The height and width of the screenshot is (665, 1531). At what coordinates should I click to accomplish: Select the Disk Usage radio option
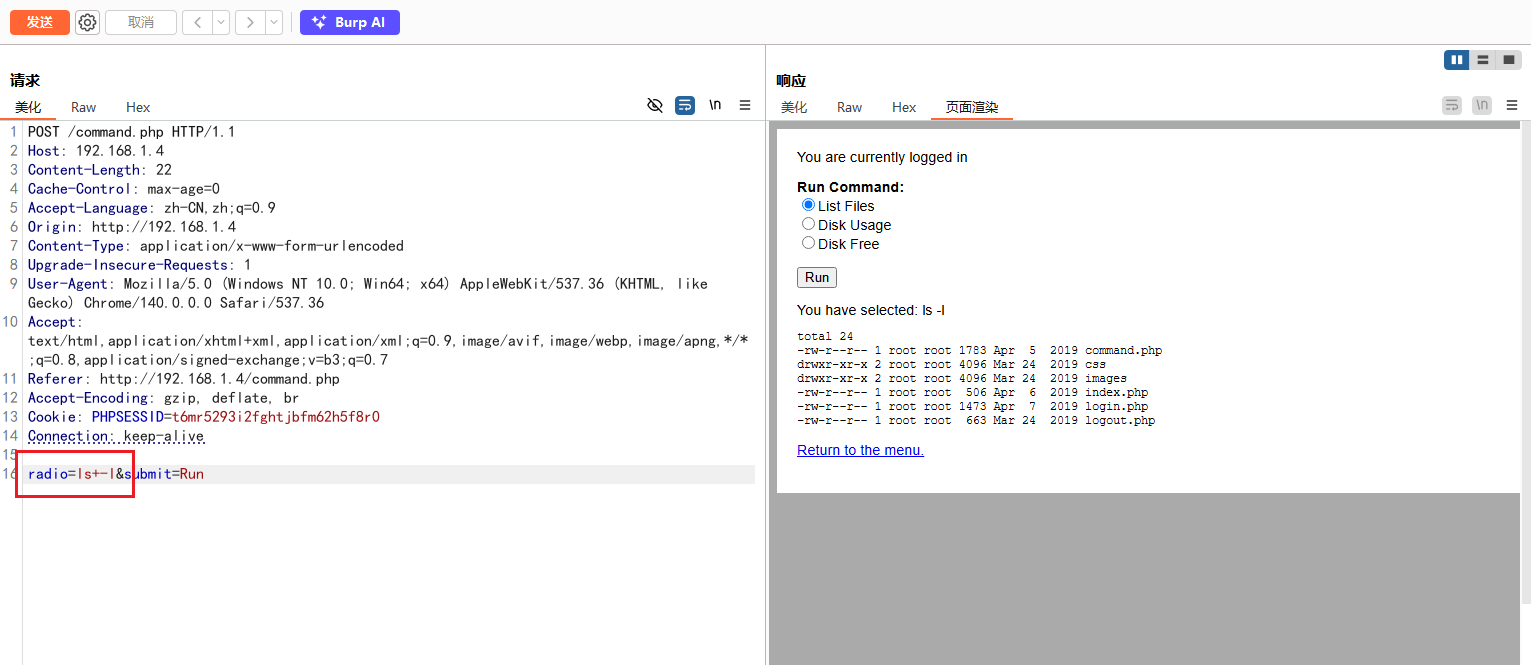[808, 224]
